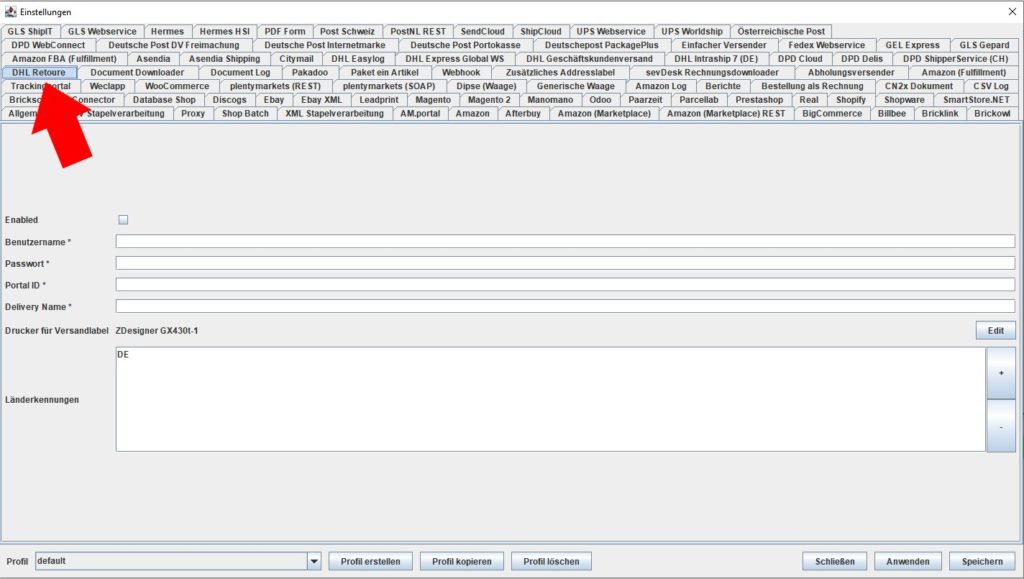Open the Magento 2 tab
1024x579 pixels.
coord(489,100)
